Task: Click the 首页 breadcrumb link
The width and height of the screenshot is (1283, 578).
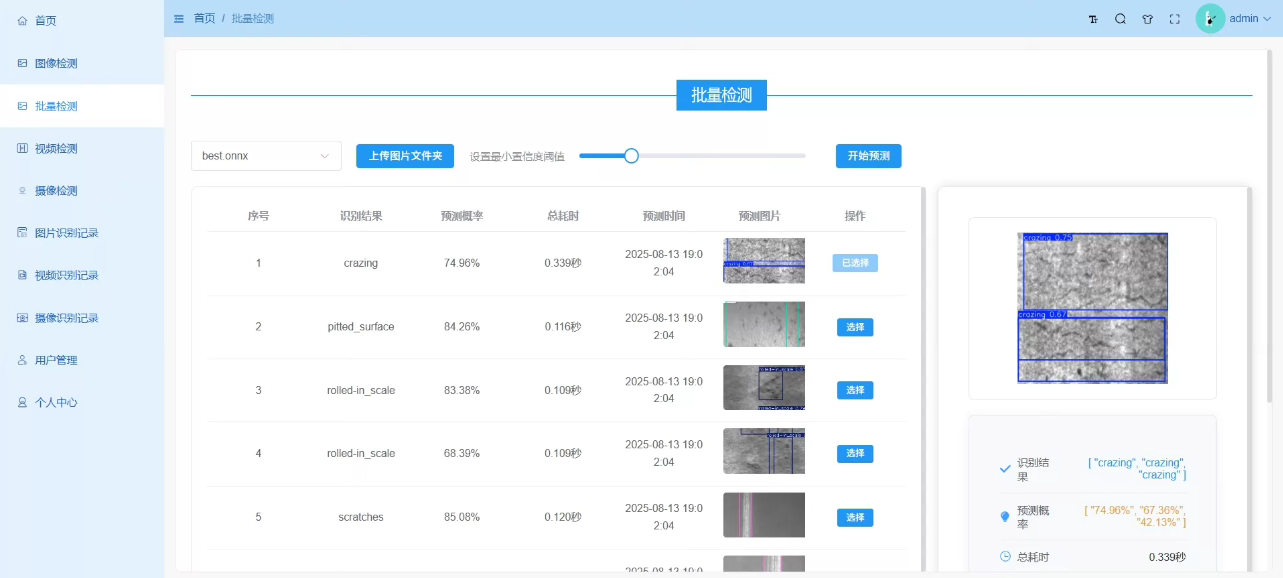Action: click(x=204, y=19)
